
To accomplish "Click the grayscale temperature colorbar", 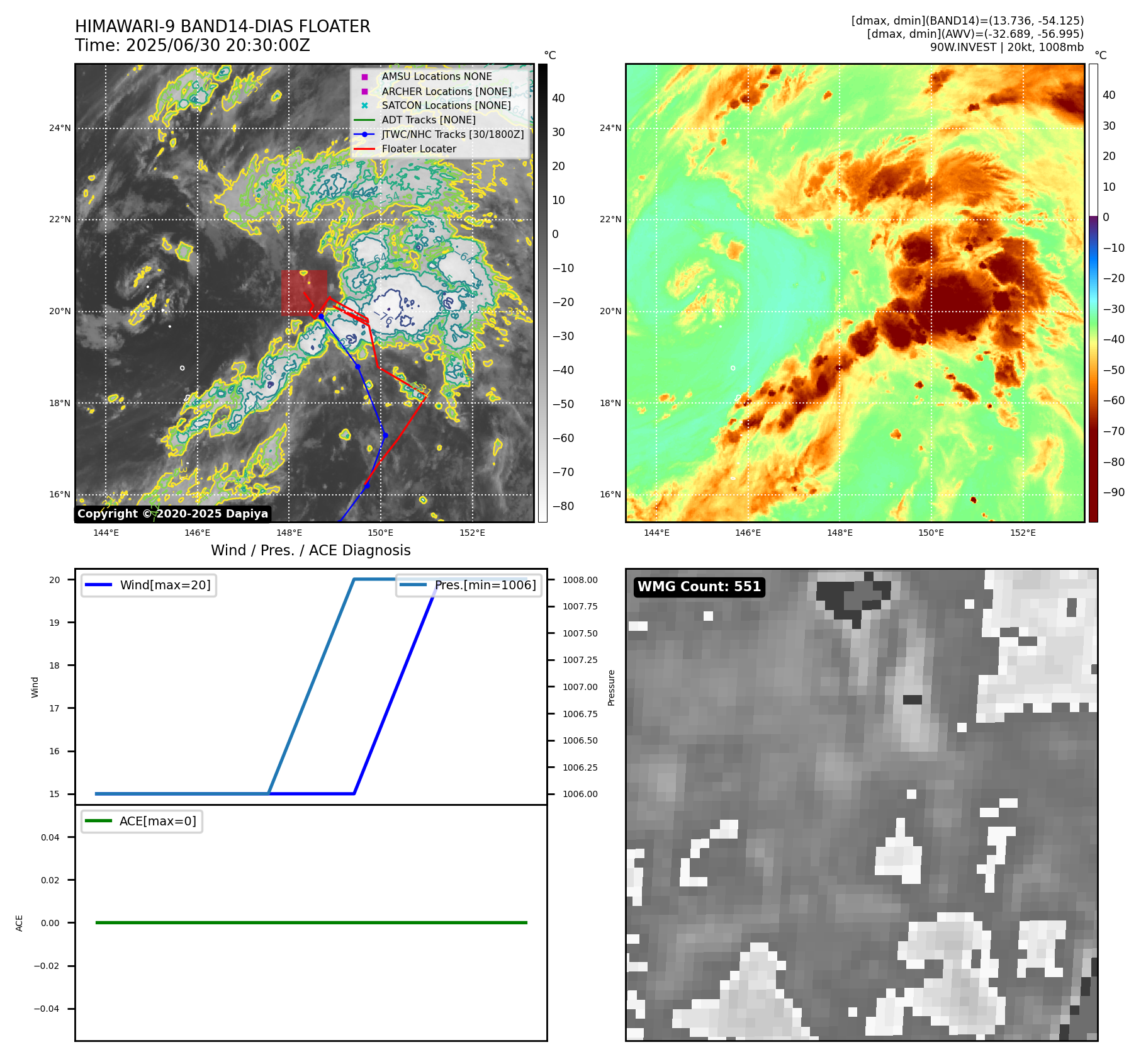I will tap(542, 293).
